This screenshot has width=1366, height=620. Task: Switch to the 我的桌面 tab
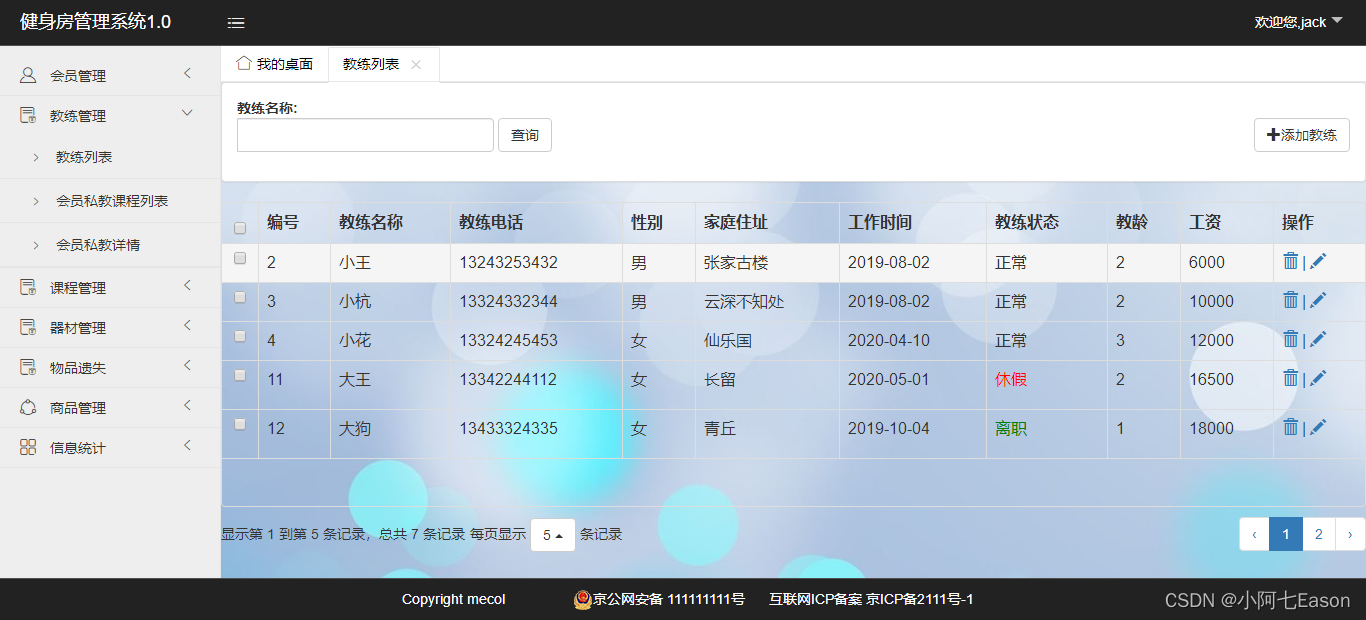pyautogui.click(x=275, y=64)
